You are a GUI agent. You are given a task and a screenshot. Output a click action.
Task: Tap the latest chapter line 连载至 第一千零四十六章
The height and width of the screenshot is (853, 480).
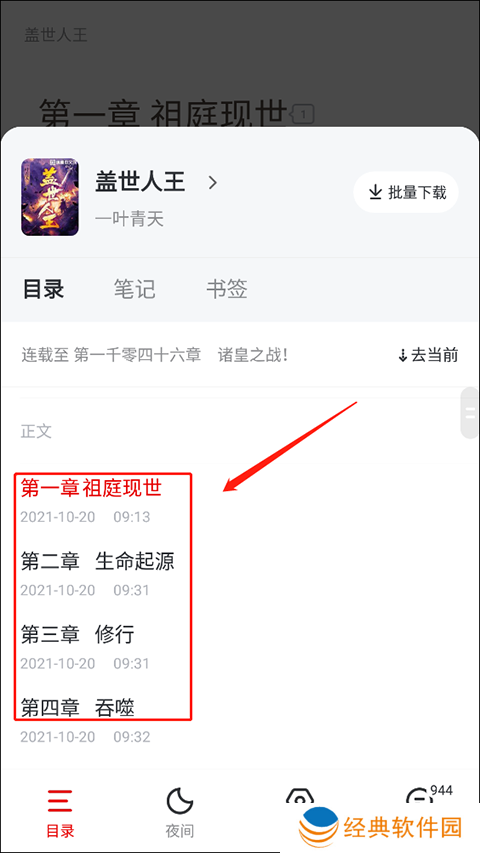(x=154, y=355)
